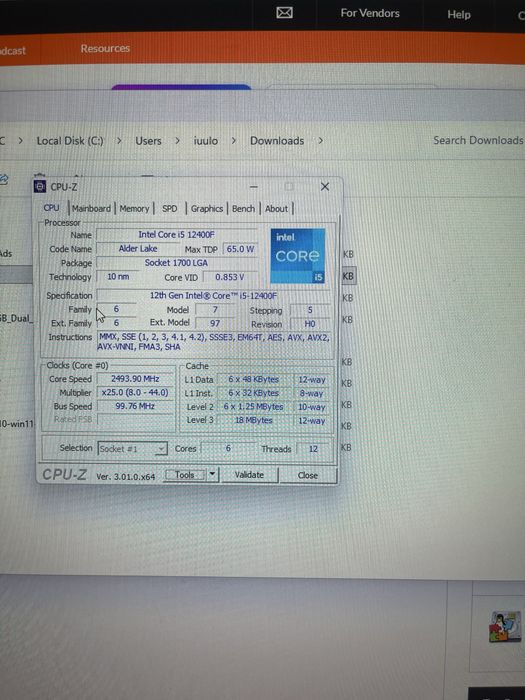Click the Level 2 value 6 x 1.25 MBytes
Screen dimensions: 525x700
coord(254,407)
